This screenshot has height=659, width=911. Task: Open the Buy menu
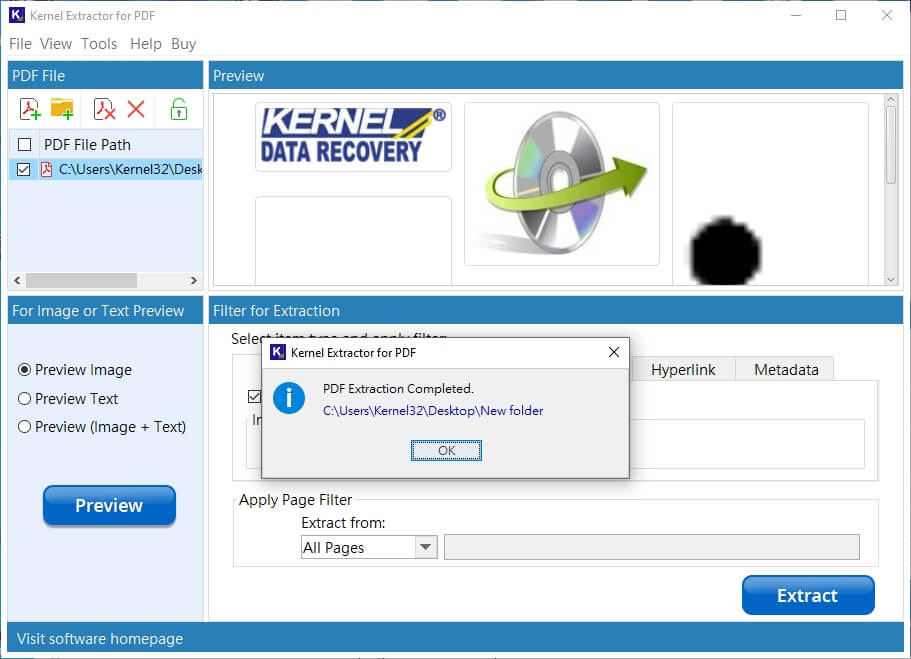tap(184, 44)
